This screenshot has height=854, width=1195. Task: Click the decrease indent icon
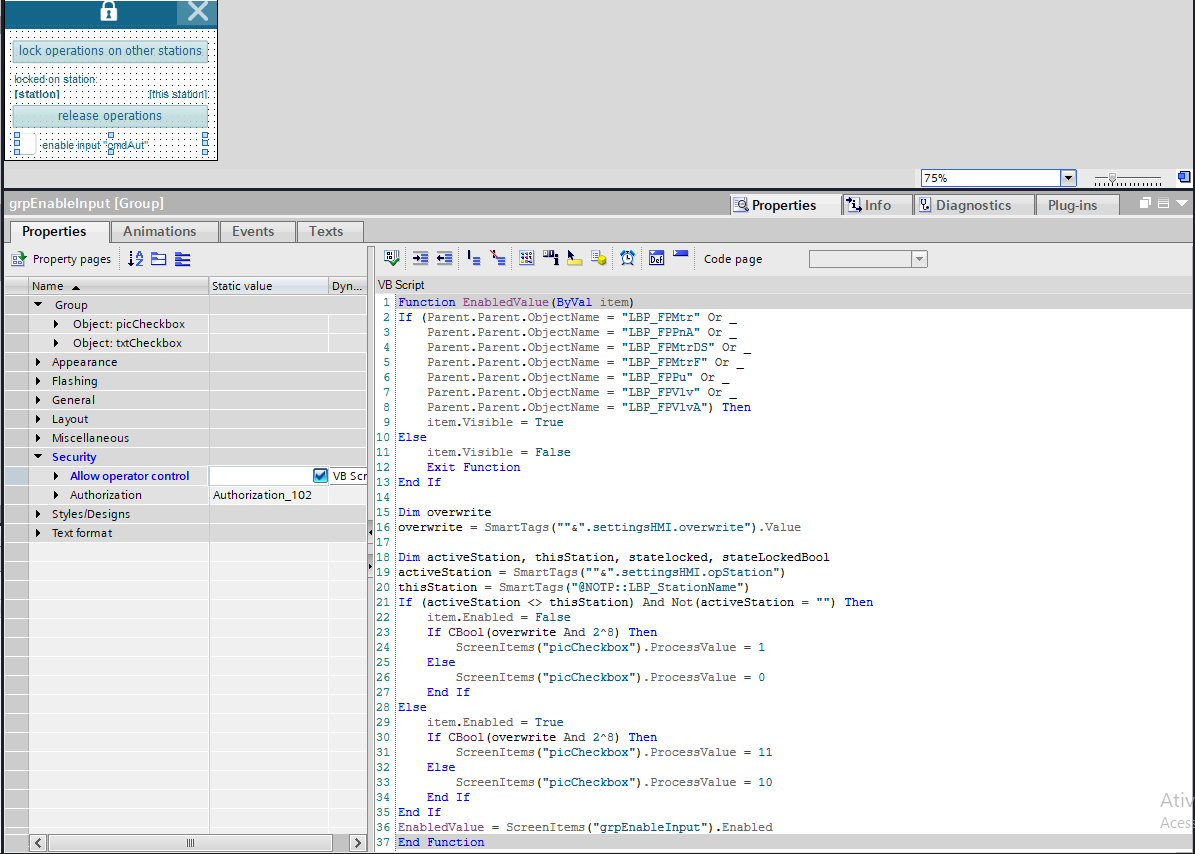(445, 258)
